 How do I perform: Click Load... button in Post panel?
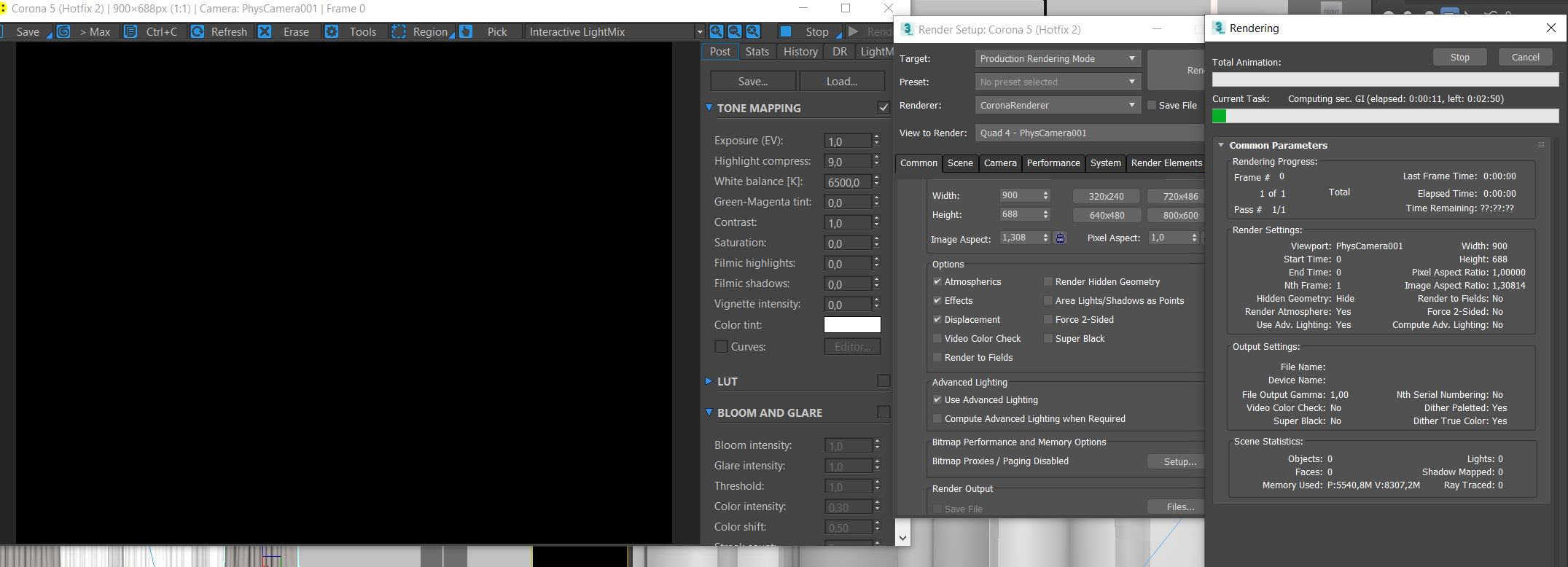(x=842, y=82)
